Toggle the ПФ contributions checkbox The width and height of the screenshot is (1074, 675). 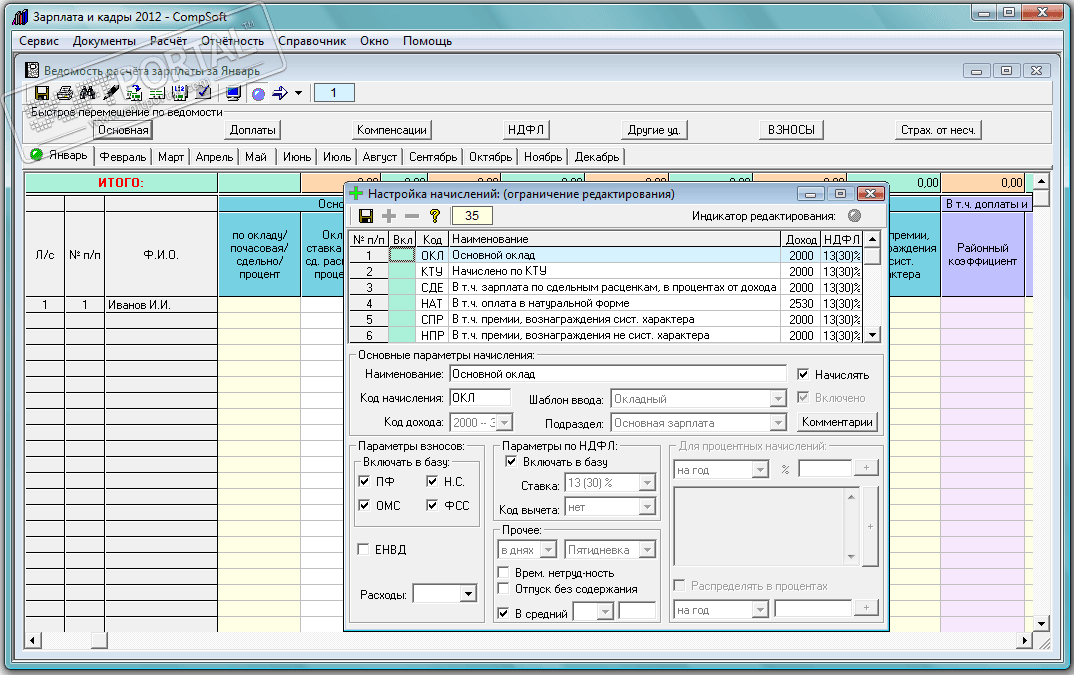point(364,481)
